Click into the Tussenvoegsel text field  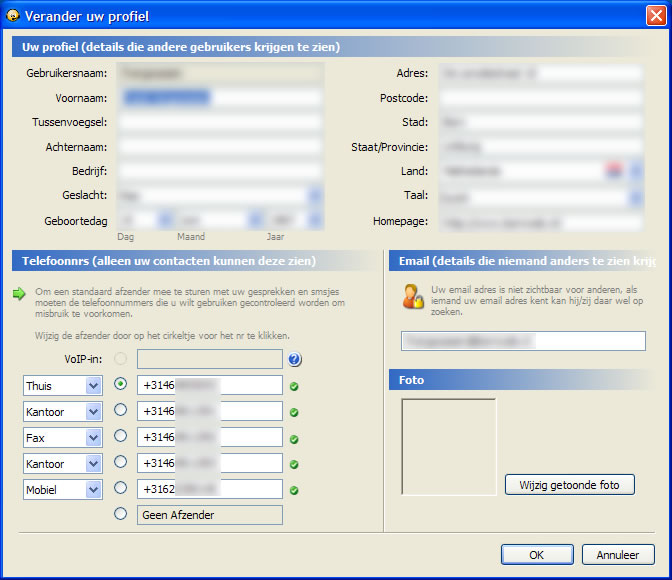coord(221,122)
